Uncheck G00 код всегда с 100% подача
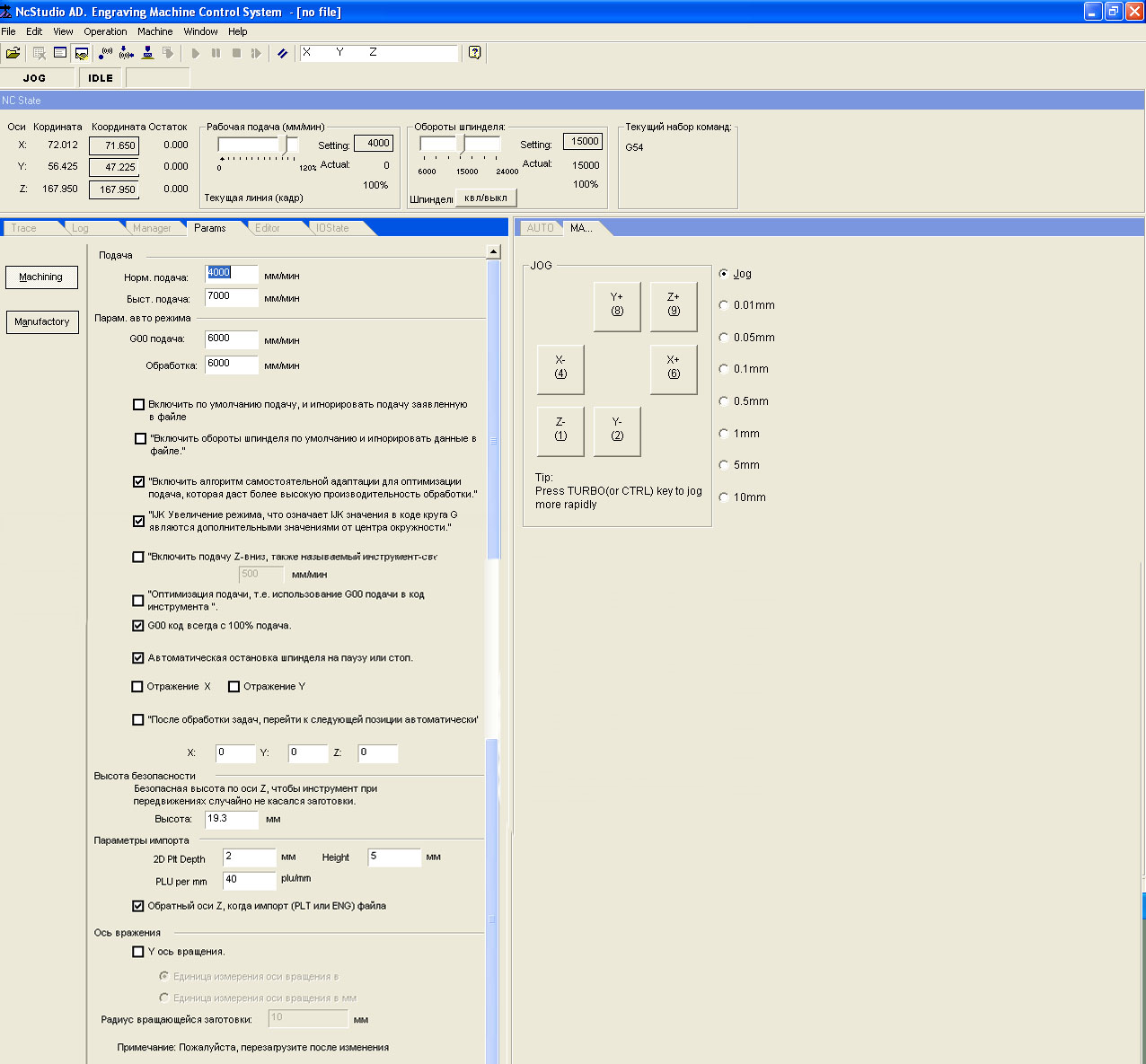1146x1064 pixels. (138, 626)
